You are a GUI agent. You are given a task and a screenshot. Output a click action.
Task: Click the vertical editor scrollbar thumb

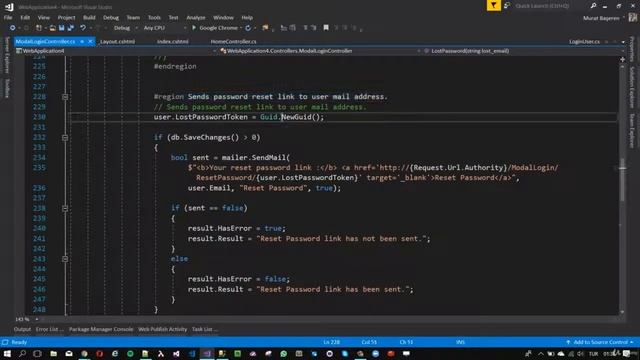[x=622, y=180]
